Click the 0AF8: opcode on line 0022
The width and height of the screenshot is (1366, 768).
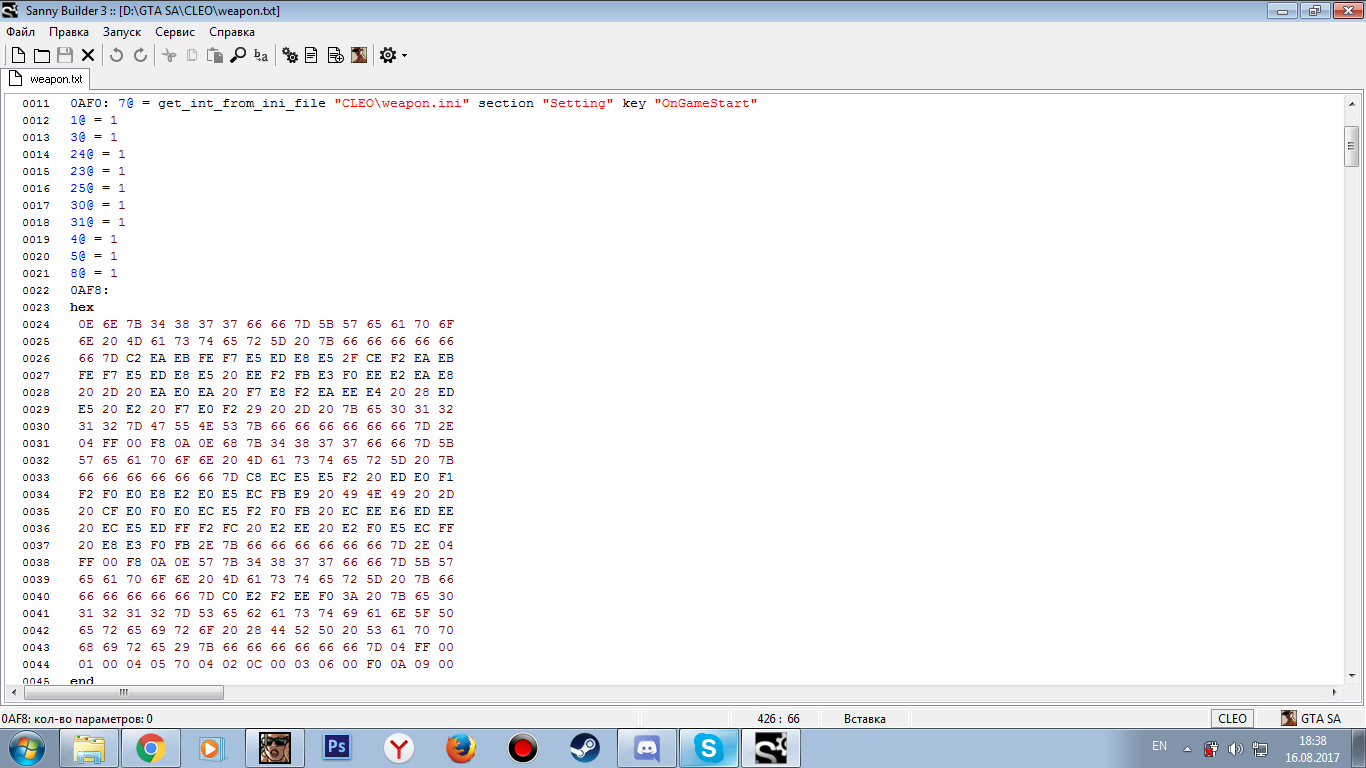(x=90, y=290)
